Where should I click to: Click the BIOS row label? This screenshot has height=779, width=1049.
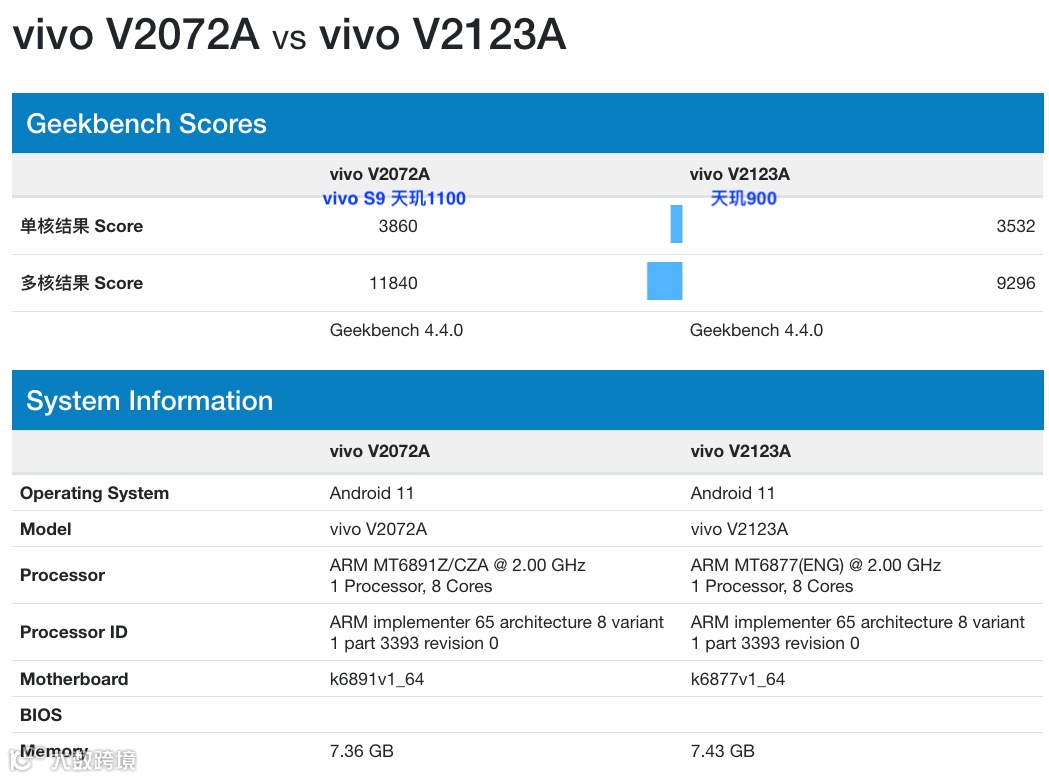(x=41, y=715)
